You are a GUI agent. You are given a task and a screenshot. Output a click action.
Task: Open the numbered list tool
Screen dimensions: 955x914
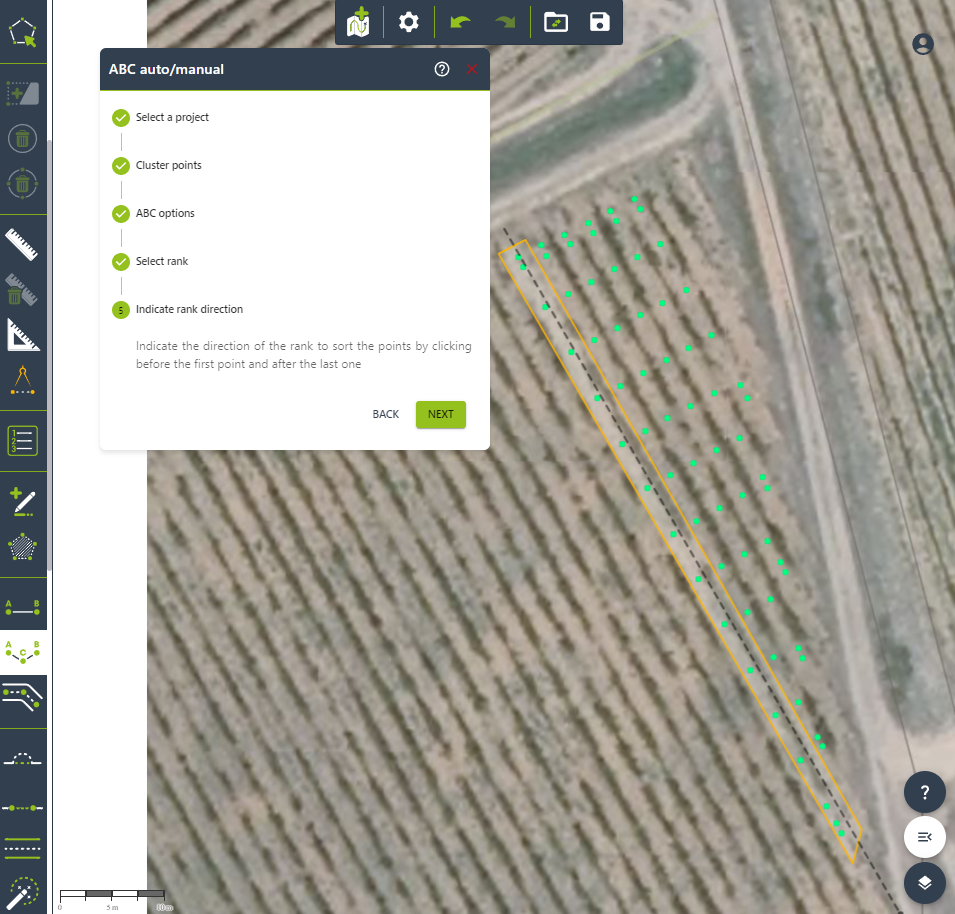(22, 441)
